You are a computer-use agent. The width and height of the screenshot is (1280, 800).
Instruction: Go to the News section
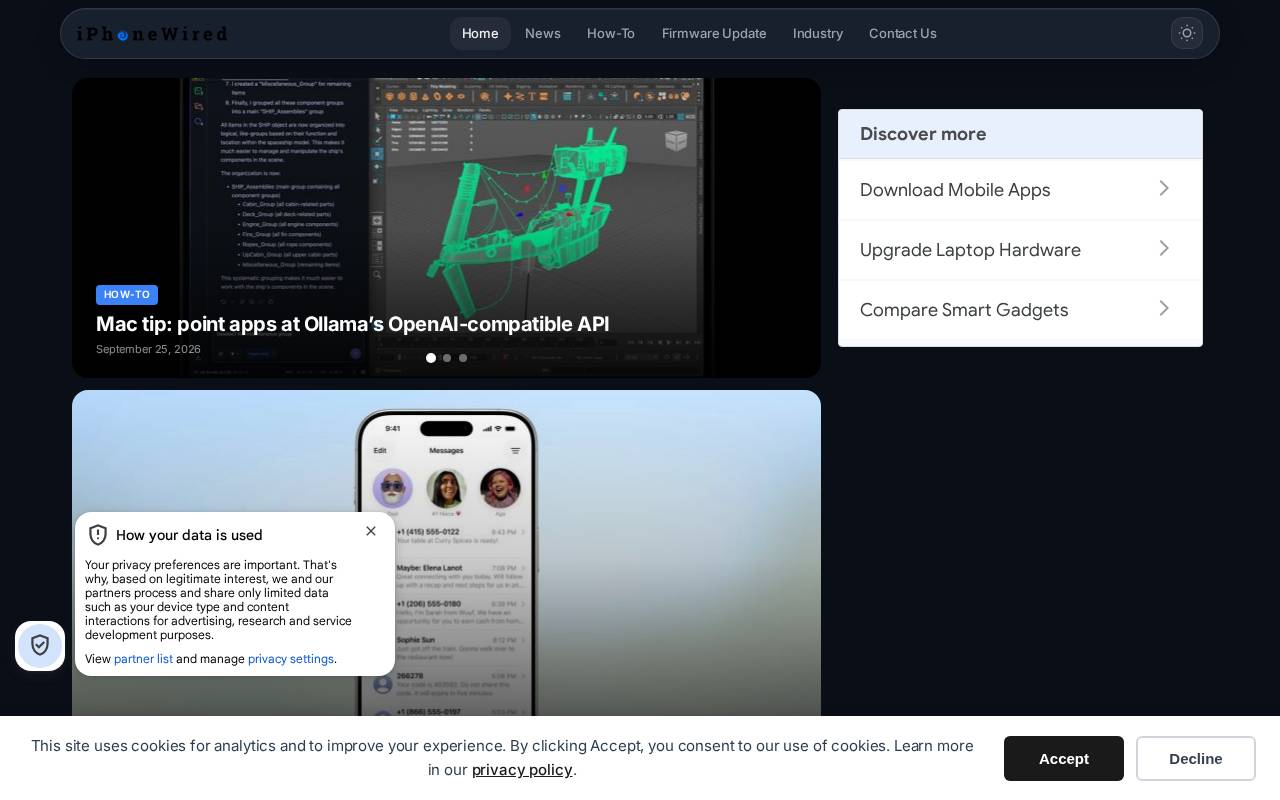point(543,33)
